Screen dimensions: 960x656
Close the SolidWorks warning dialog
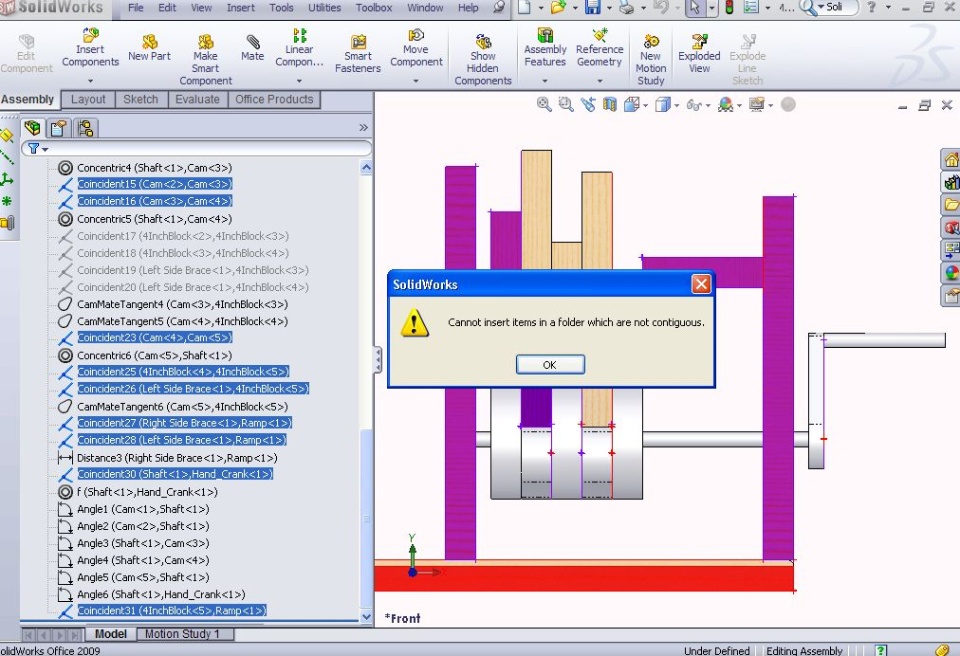701,284
